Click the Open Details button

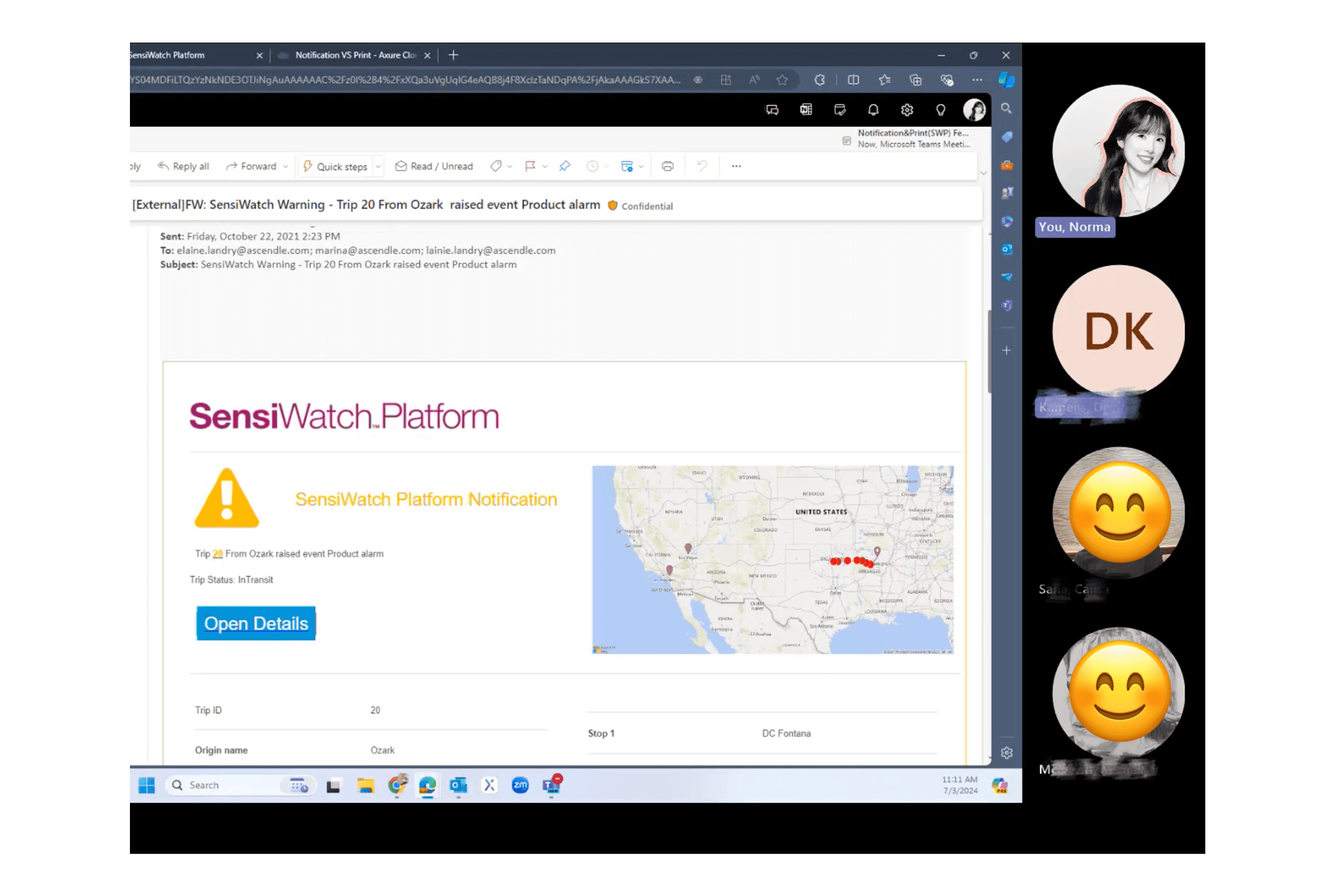point(256,623)
